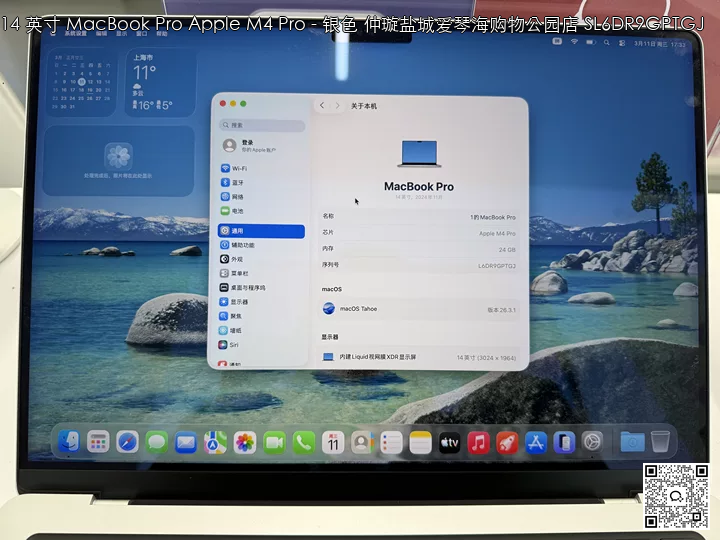720x540 pixels.
Task: Click the forward arrow in settings toolbar
Action: 338,105
